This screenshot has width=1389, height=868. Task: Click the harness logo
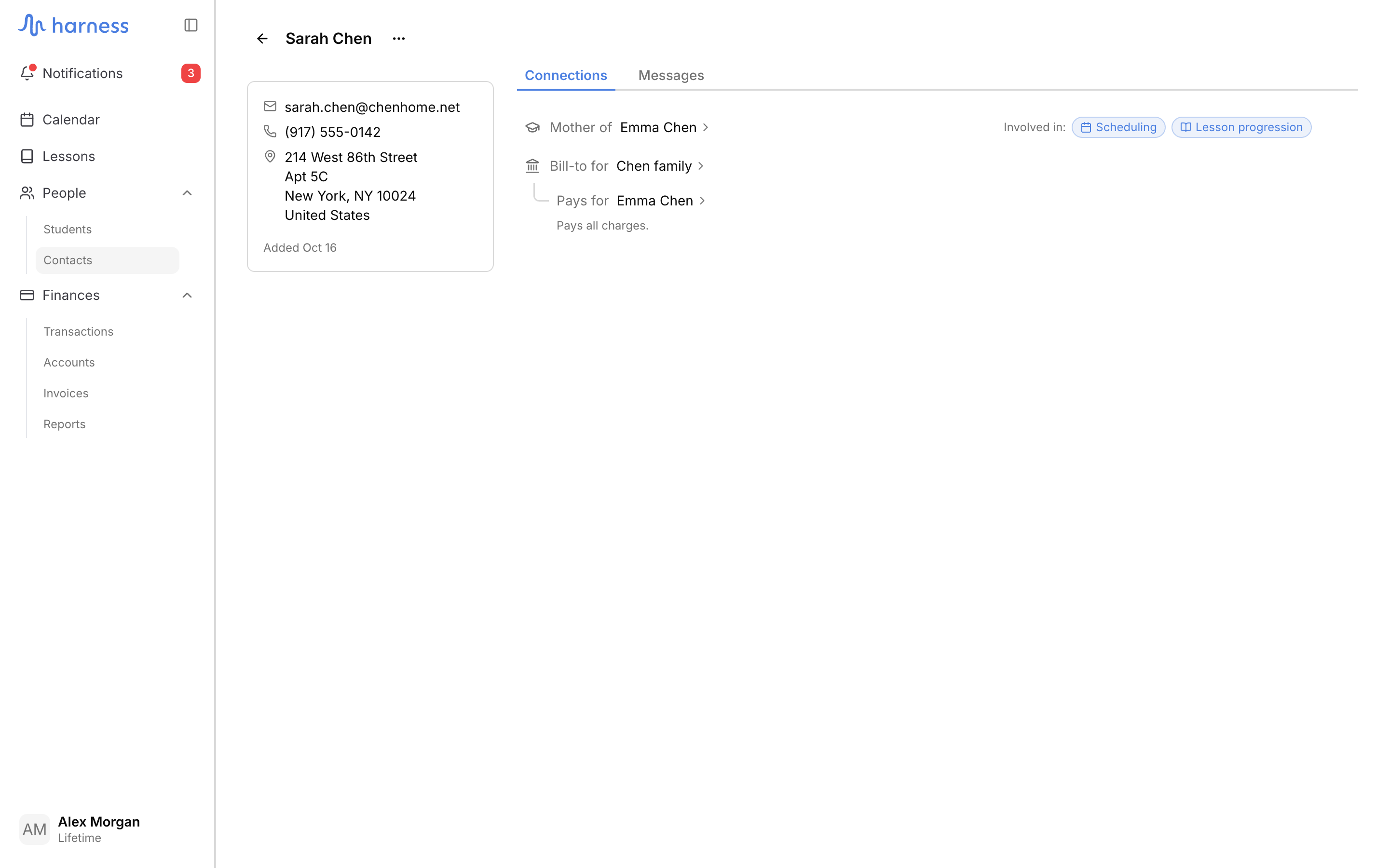click(73, 25)
